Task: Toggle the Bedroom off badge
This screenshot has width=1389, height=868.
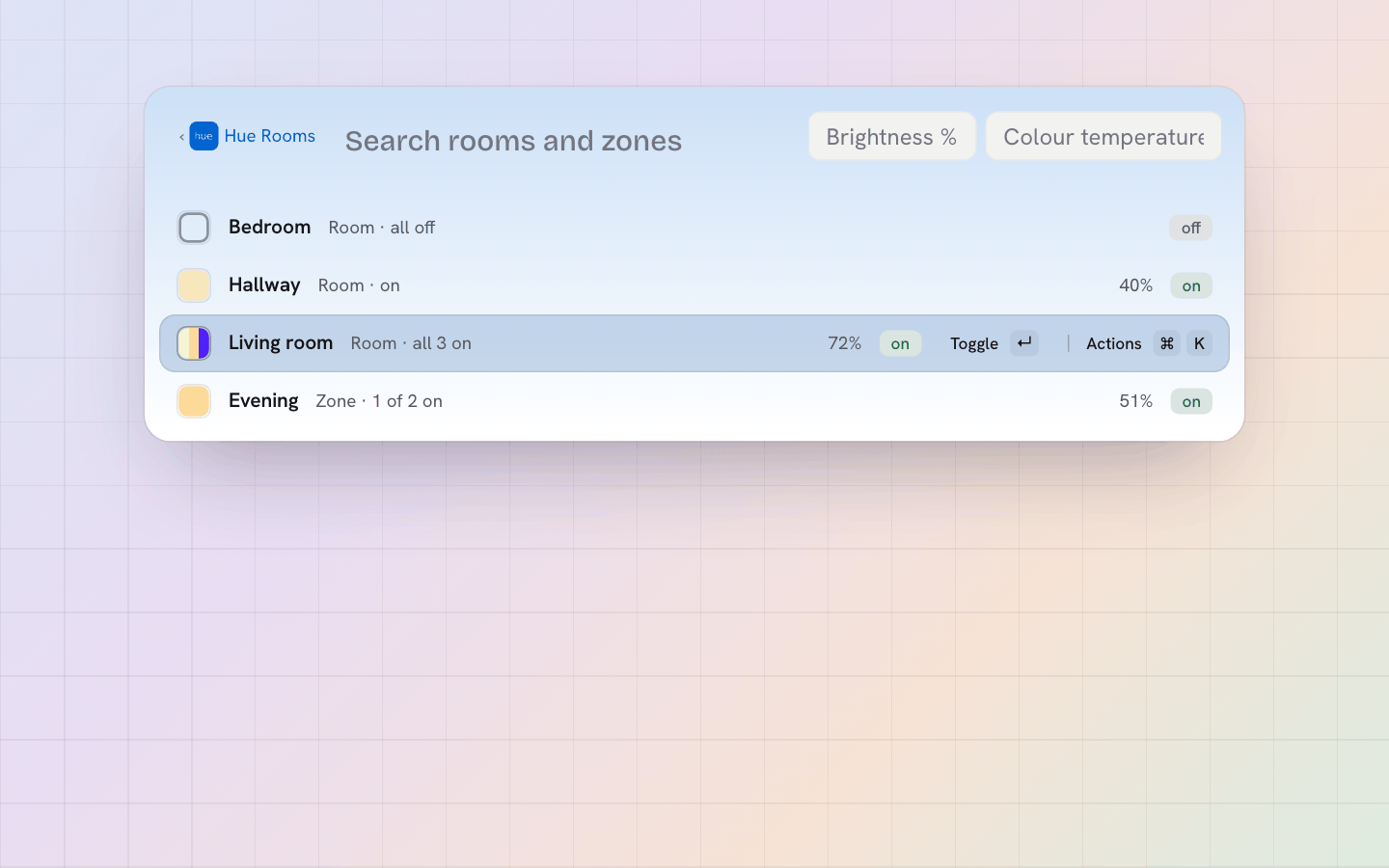Action: point(1191,228)
